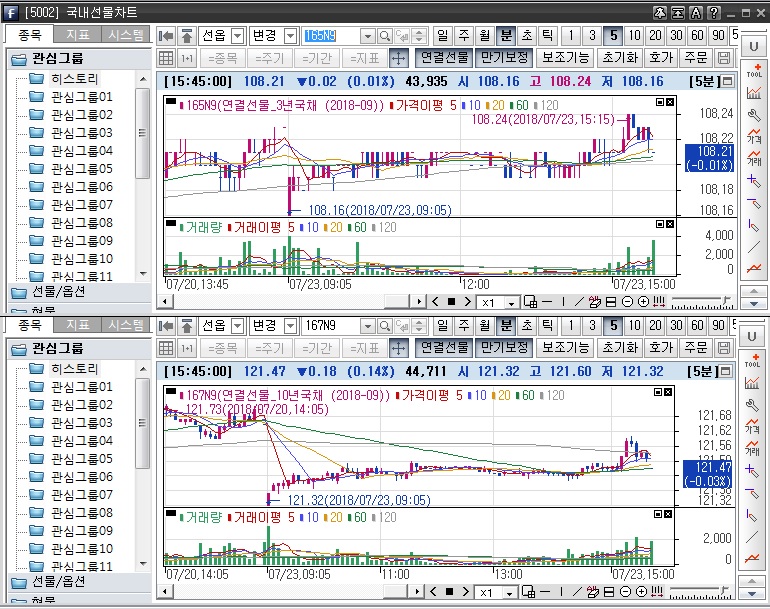Click the 초기화 button in bottom chart
This screenshot has width=770, height=609.
(619, 347)
